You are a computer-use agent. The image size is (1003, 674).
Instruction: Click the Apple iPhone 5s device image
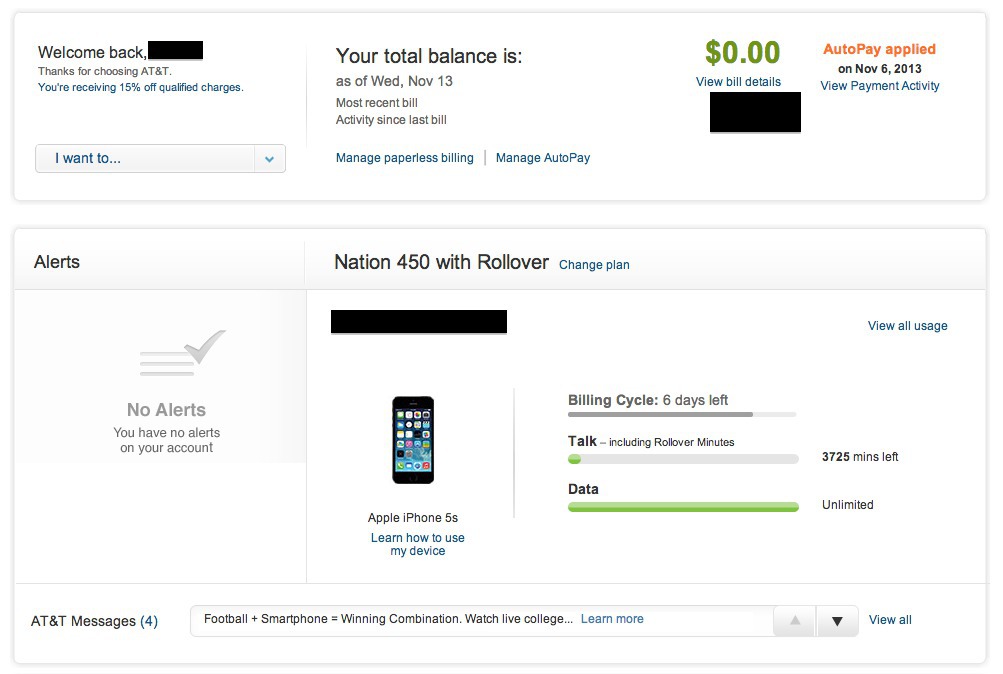click(413, 440)
